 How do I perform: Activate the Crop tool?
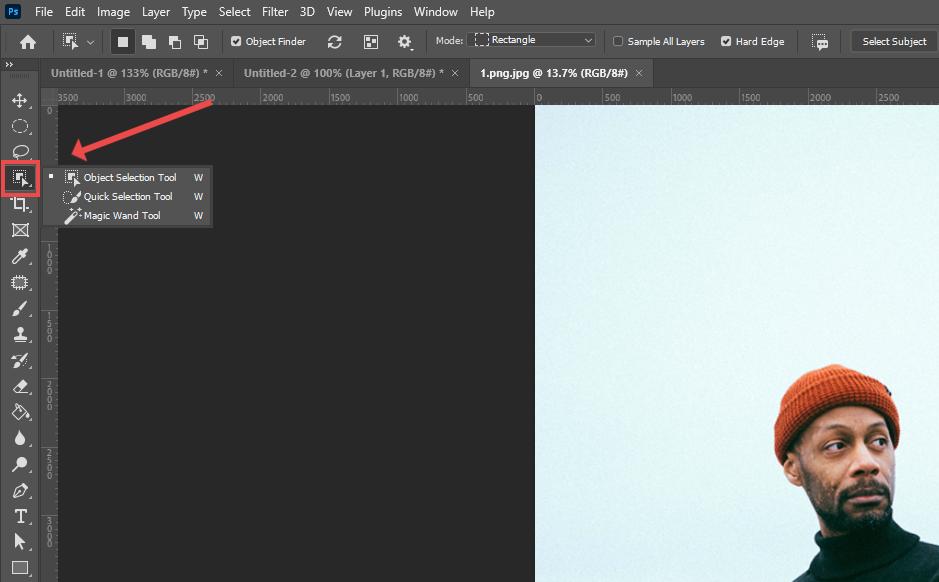click(21, 204)
